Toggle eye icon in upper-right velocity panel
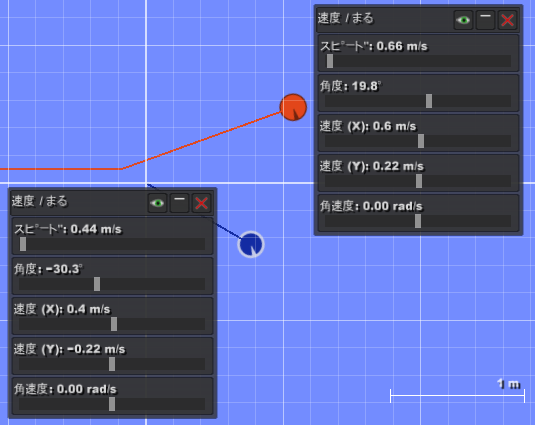Screen dimensions: 535x425 pos(463,20)
